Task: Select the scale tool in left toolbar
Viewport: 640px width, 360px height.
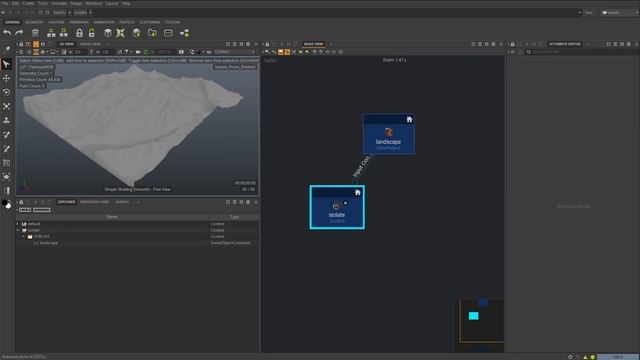Action: pyautogui.click(x=7, y=106)
